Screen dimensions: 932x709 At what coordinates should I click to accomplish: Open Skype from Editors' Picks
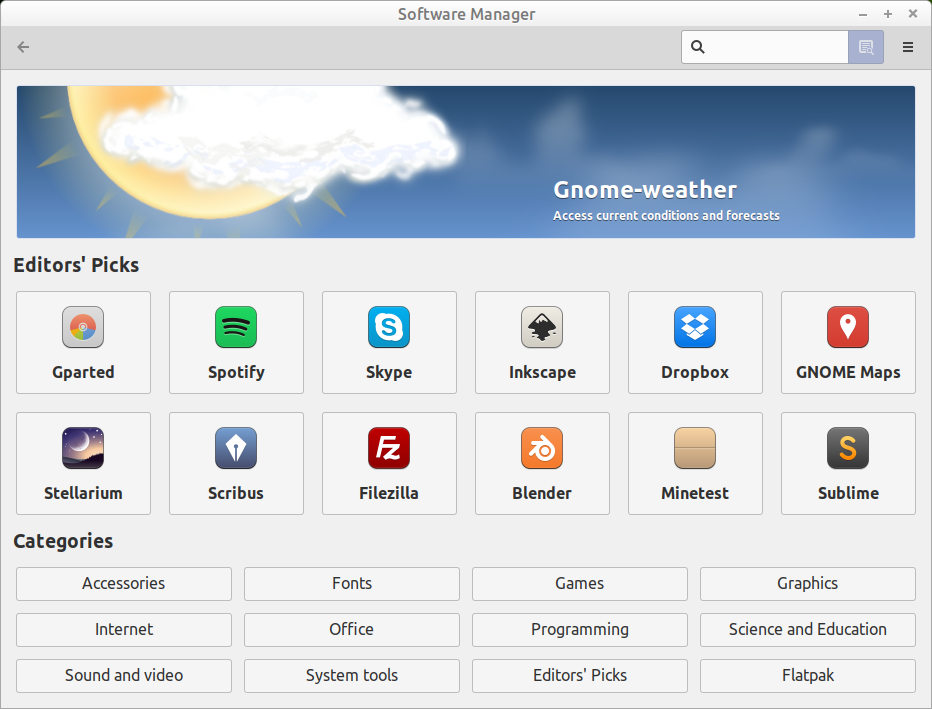[x=389, y=342]
